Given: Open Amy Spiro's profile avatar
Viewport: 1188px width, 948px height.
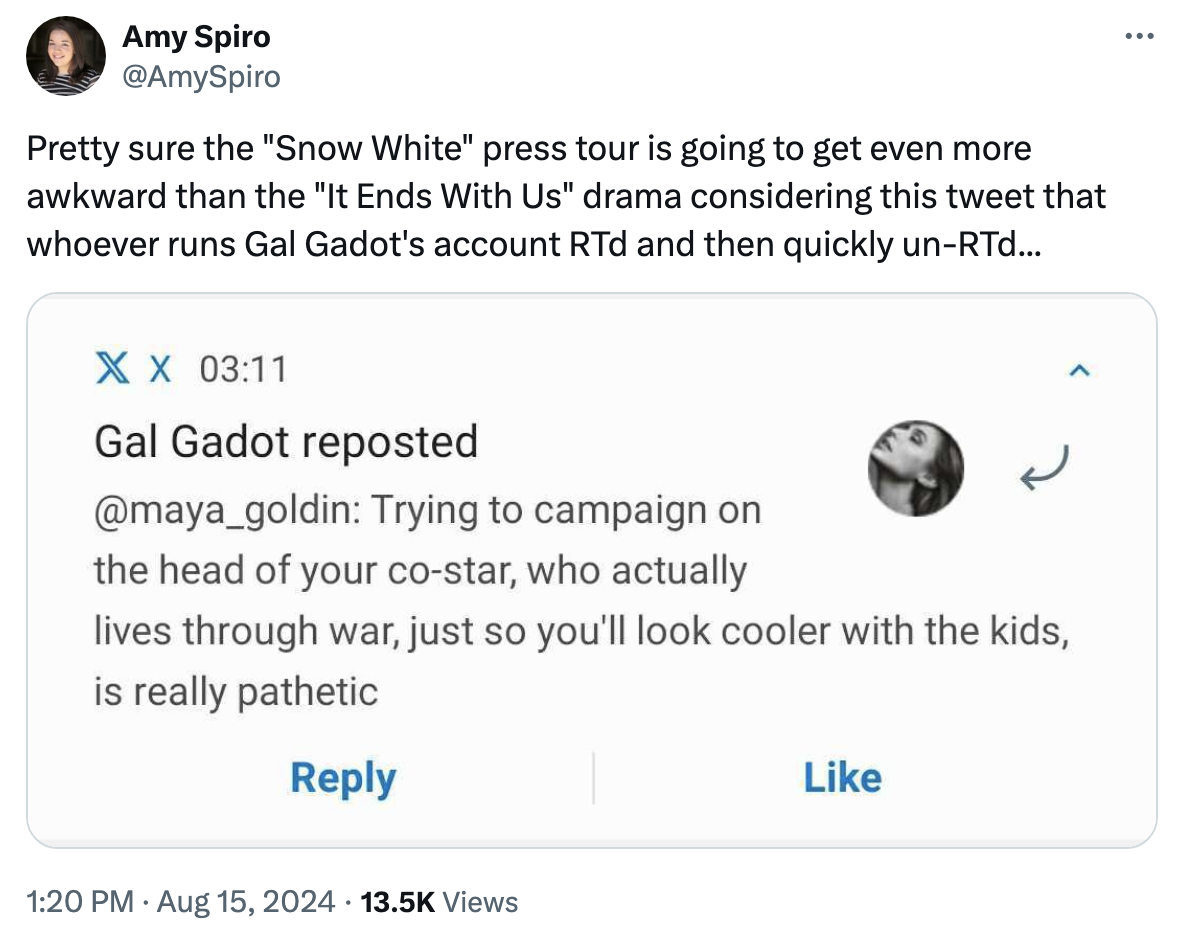Looking at the screenshot, I should point(66,56).
